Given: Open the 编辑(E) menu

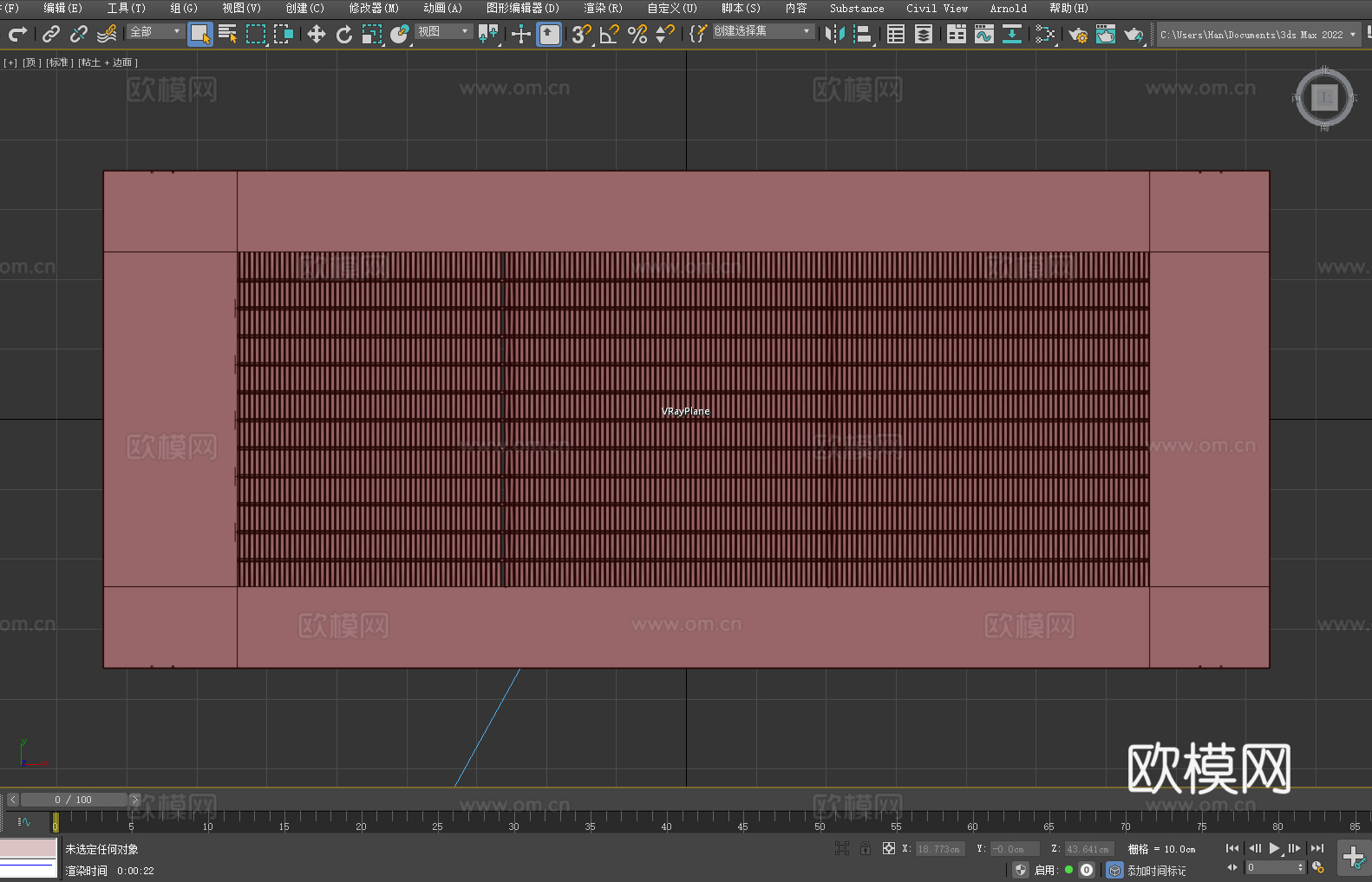Looking at the screenshot, I should 63,8.
